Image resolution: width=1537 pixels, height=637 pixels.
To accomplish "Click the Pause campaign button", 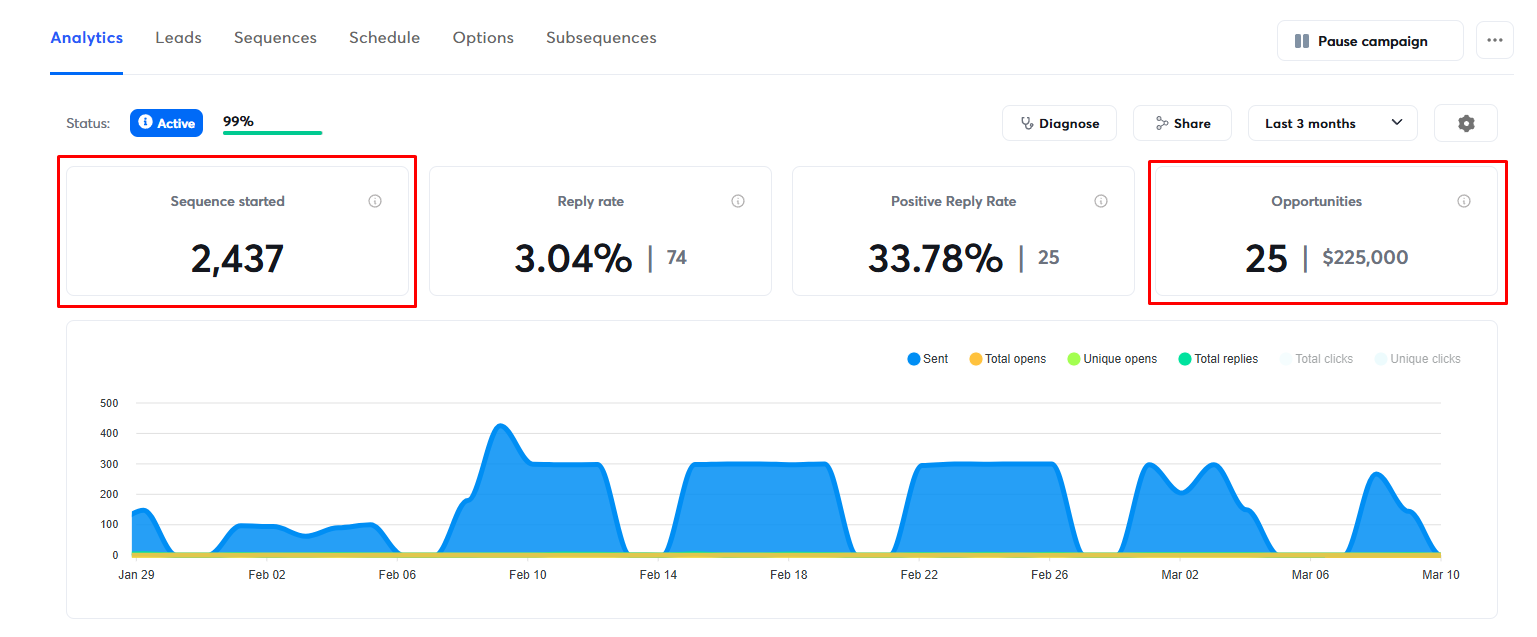I will click(1370, 41).
